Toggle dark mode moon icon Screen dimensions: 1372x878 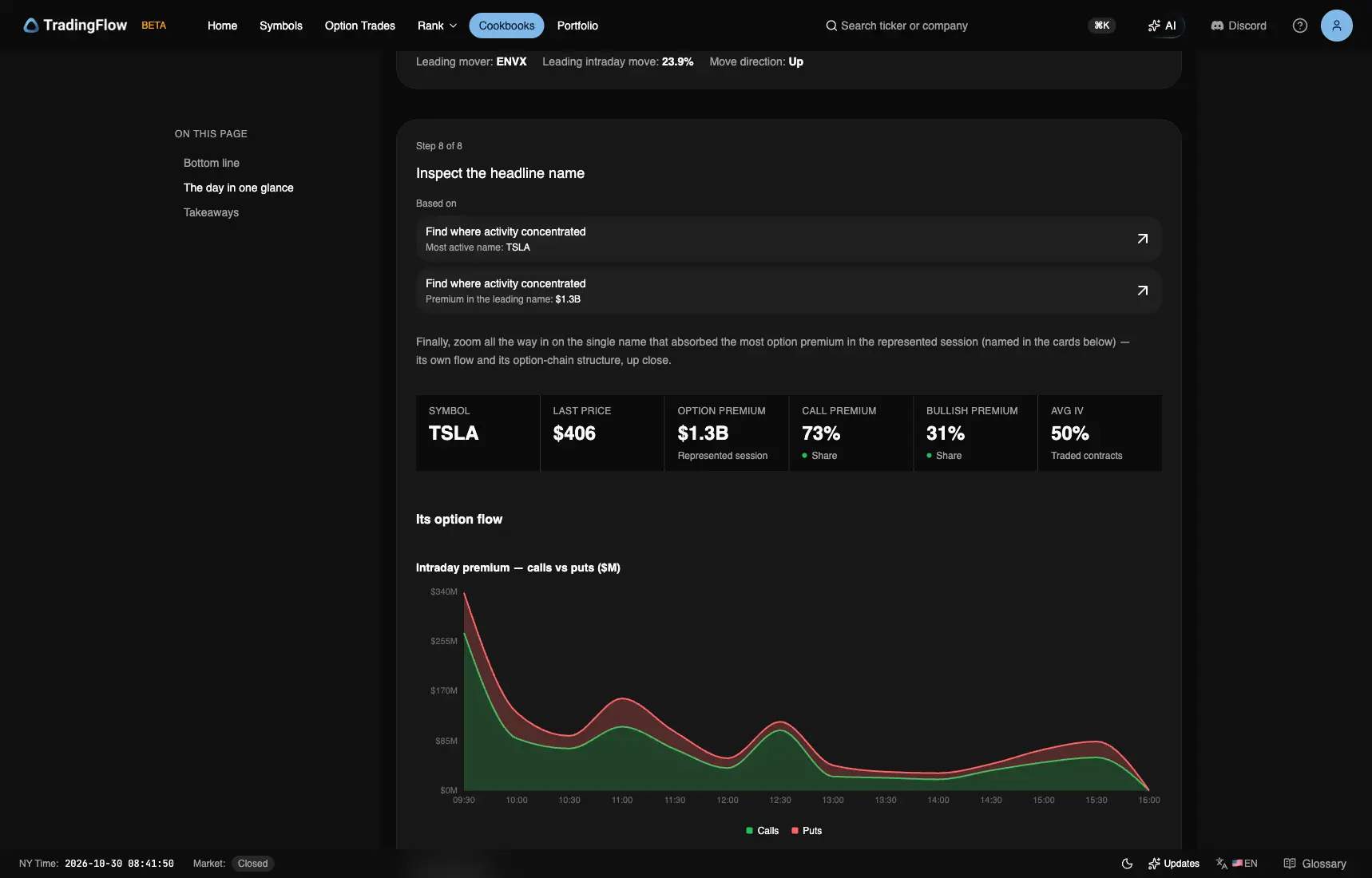click(1128, 864)
